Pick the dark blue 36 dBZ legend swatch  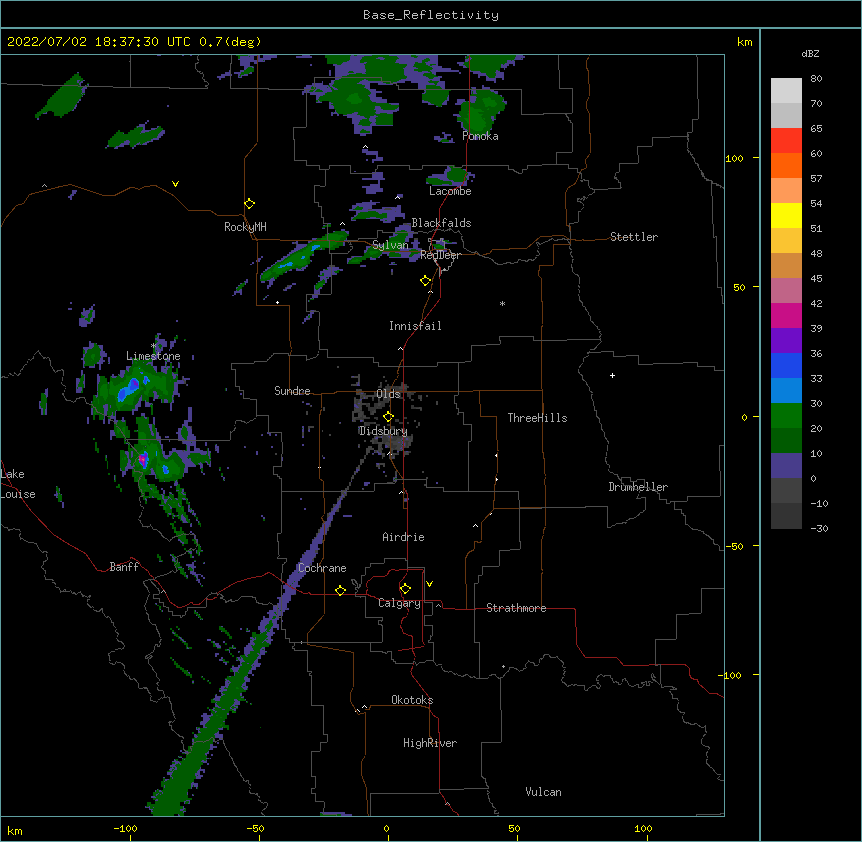click(x=786, y=365)
